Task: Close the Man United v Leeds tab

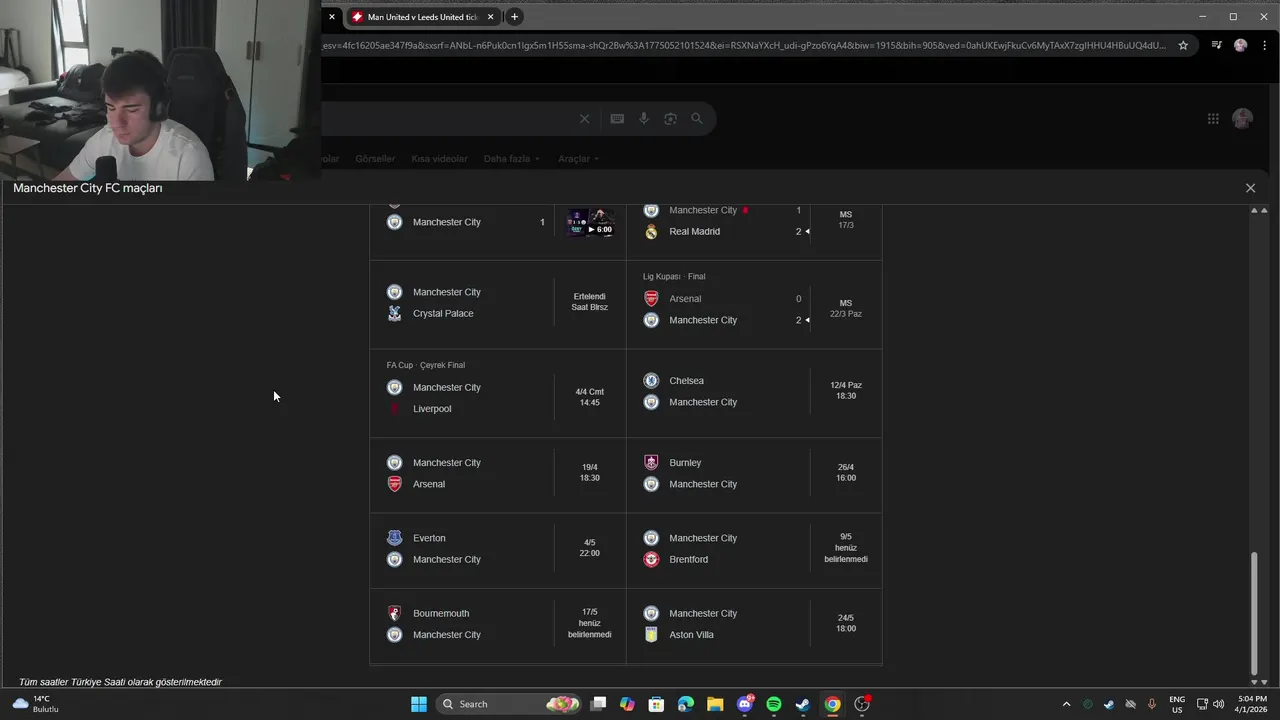Action: click(490, 17)
